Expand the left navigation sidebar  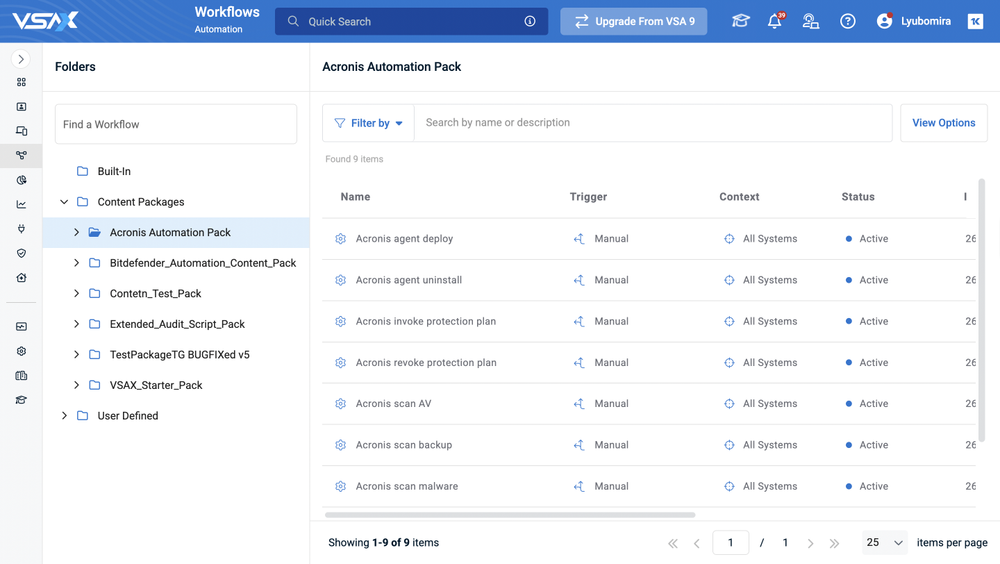[x=21, y=59]
